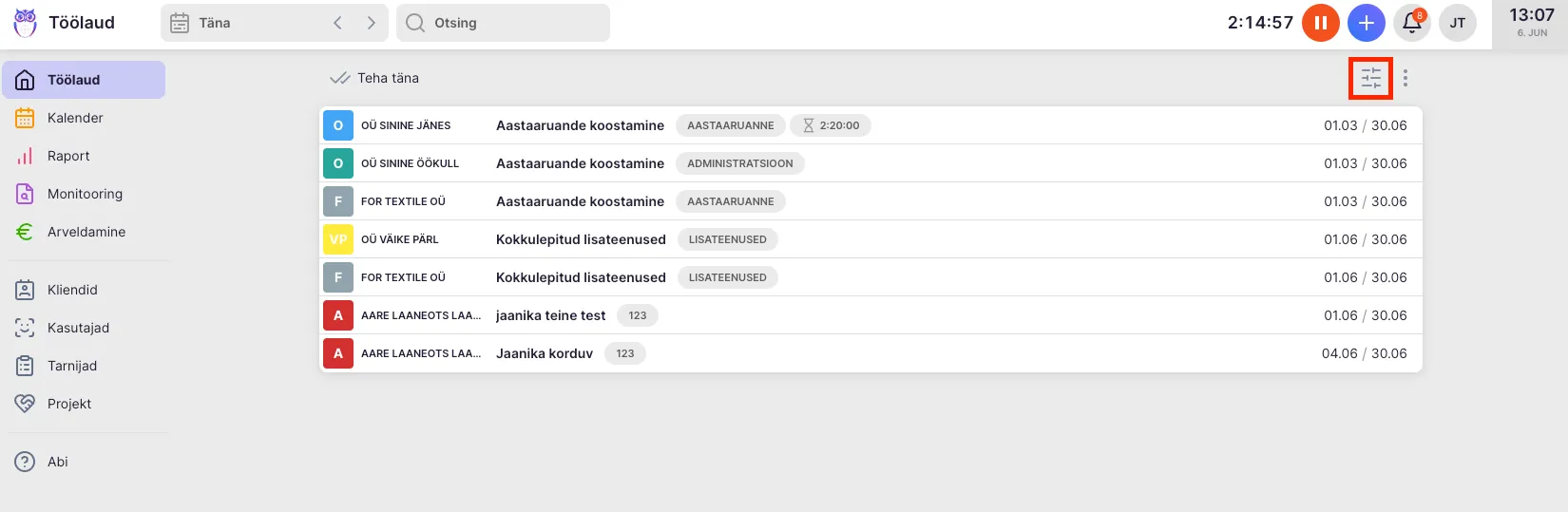Select Monitooring in the sidebar

85,194
